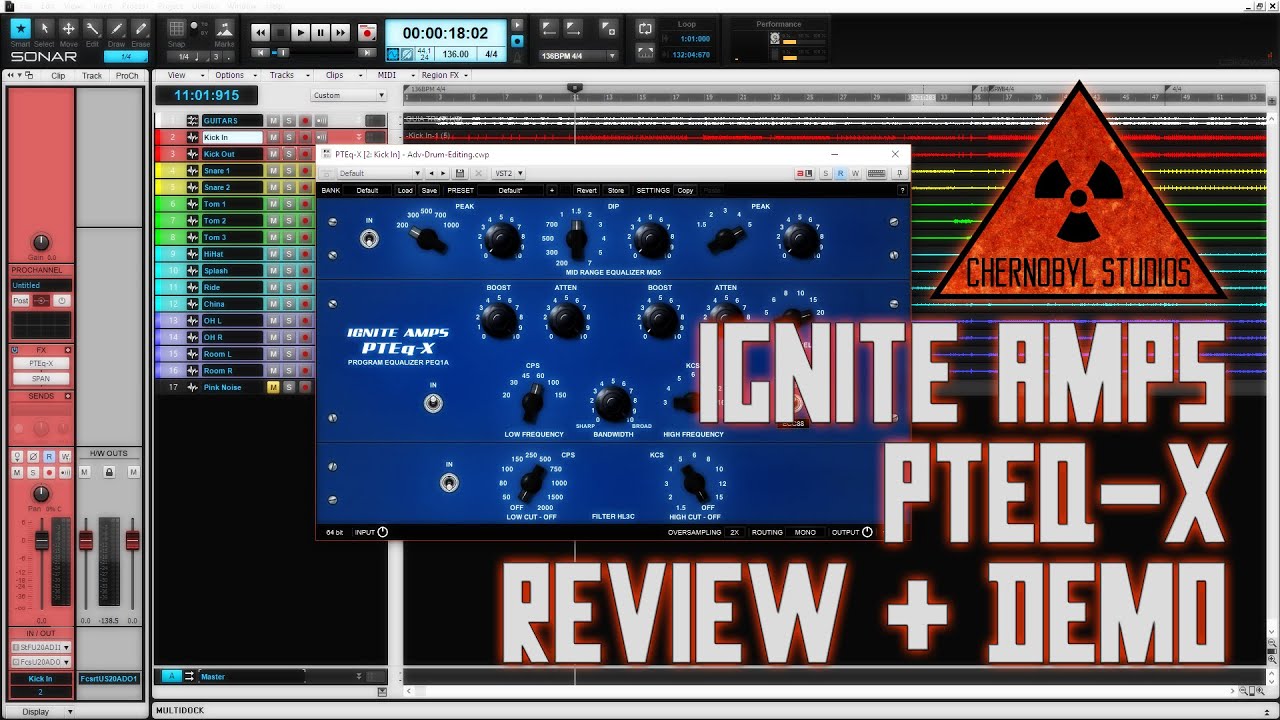Open the plugin help question mark
The image size is (1280, 720).
[x=901, y=190]
